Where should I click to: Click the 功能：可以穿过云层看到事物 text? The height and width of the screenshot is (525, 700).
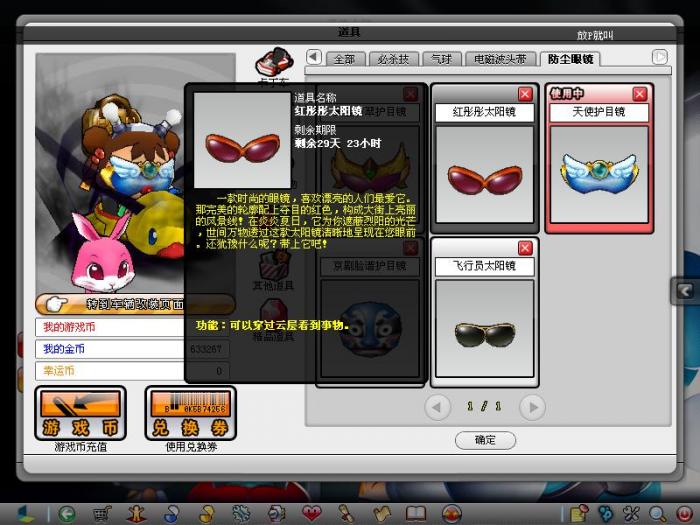tap(272, 325)
